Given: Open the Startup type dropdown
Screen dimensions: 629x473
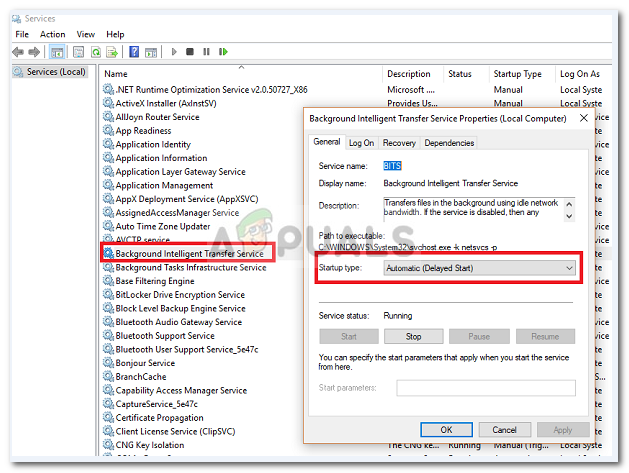Looking at the screenshot, I should [479, 268].
